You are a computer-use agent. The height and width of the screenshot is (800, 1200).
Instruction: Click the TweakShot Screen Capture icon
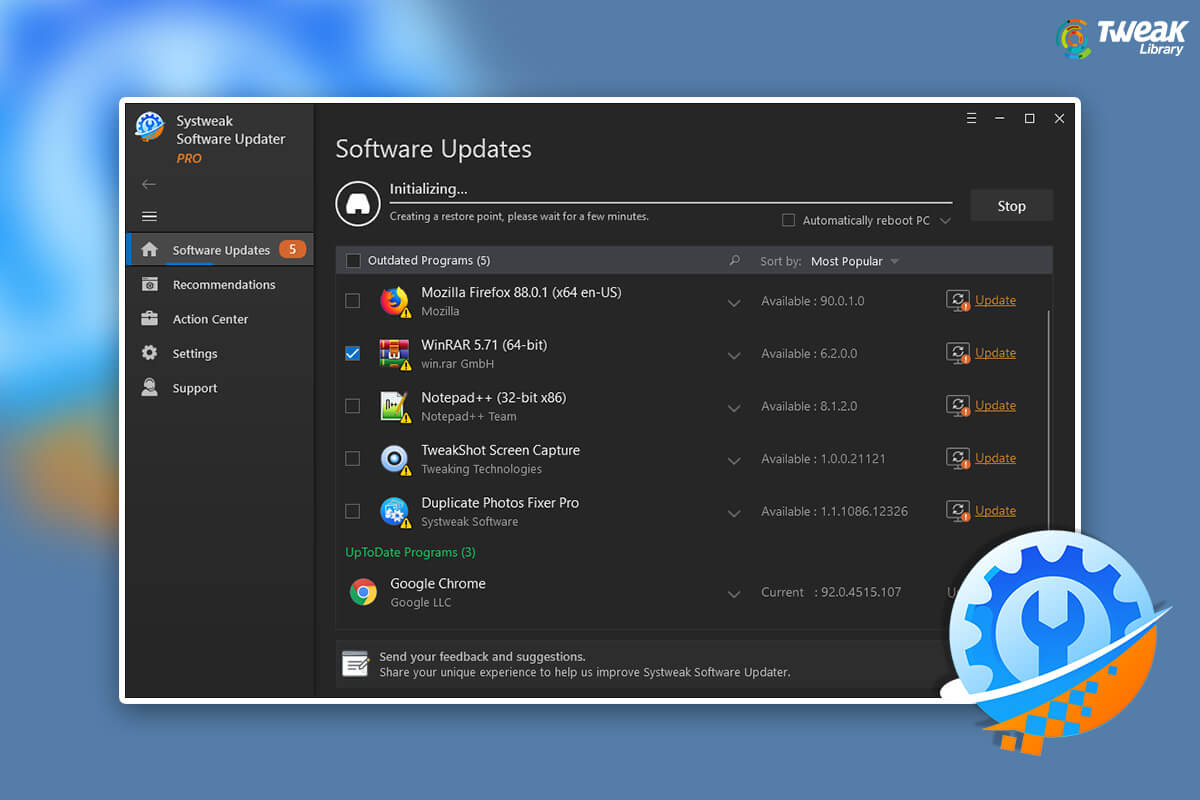click(x=393, y=458)
